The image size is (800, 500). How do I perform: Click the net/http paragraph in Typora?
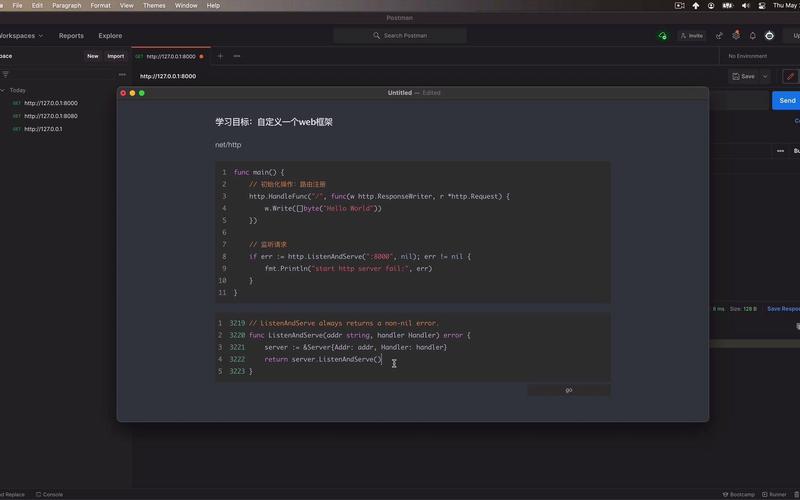228,145
